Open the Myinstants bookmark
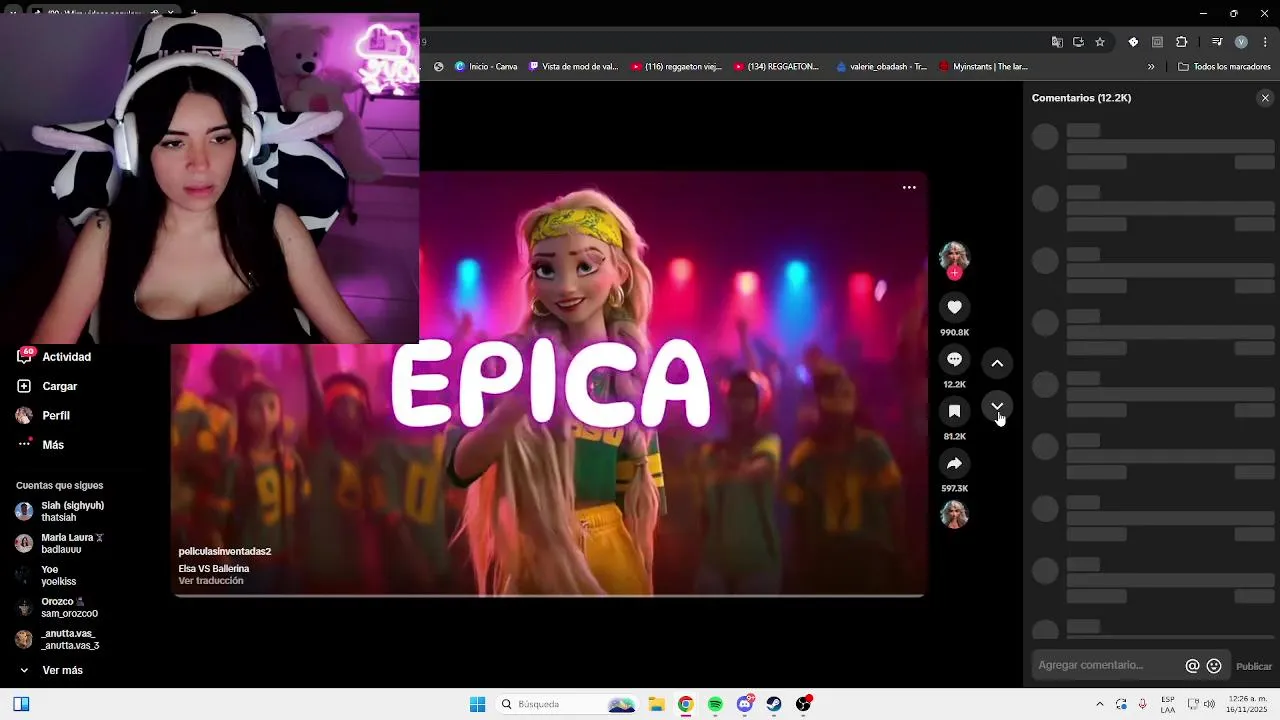 pos(983,67)
